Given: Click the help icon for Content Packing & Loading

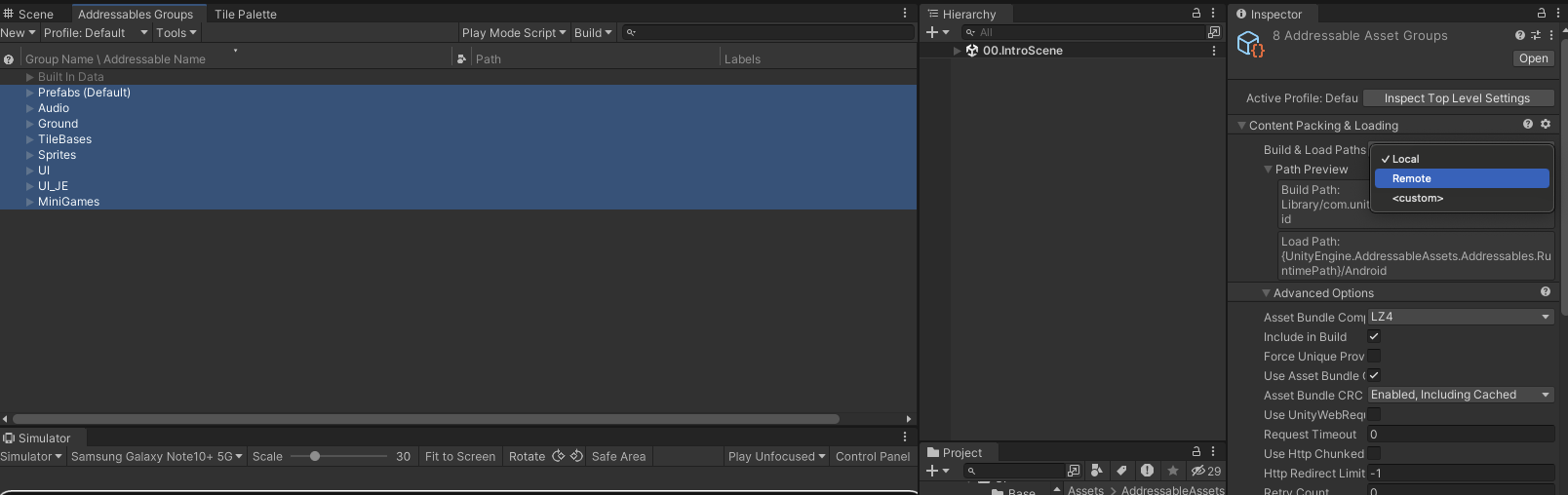Looking at the screenshot, I should (1528, 125).
